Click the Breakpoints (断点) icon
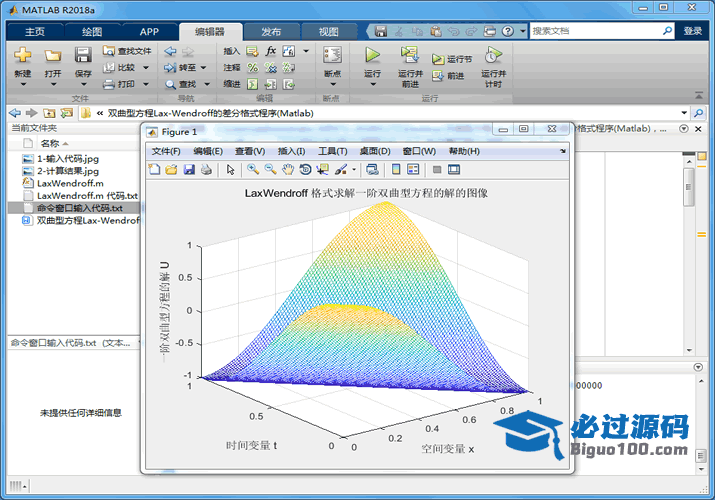The width and height of the screenshot is (715, 500). pos(332,55)
